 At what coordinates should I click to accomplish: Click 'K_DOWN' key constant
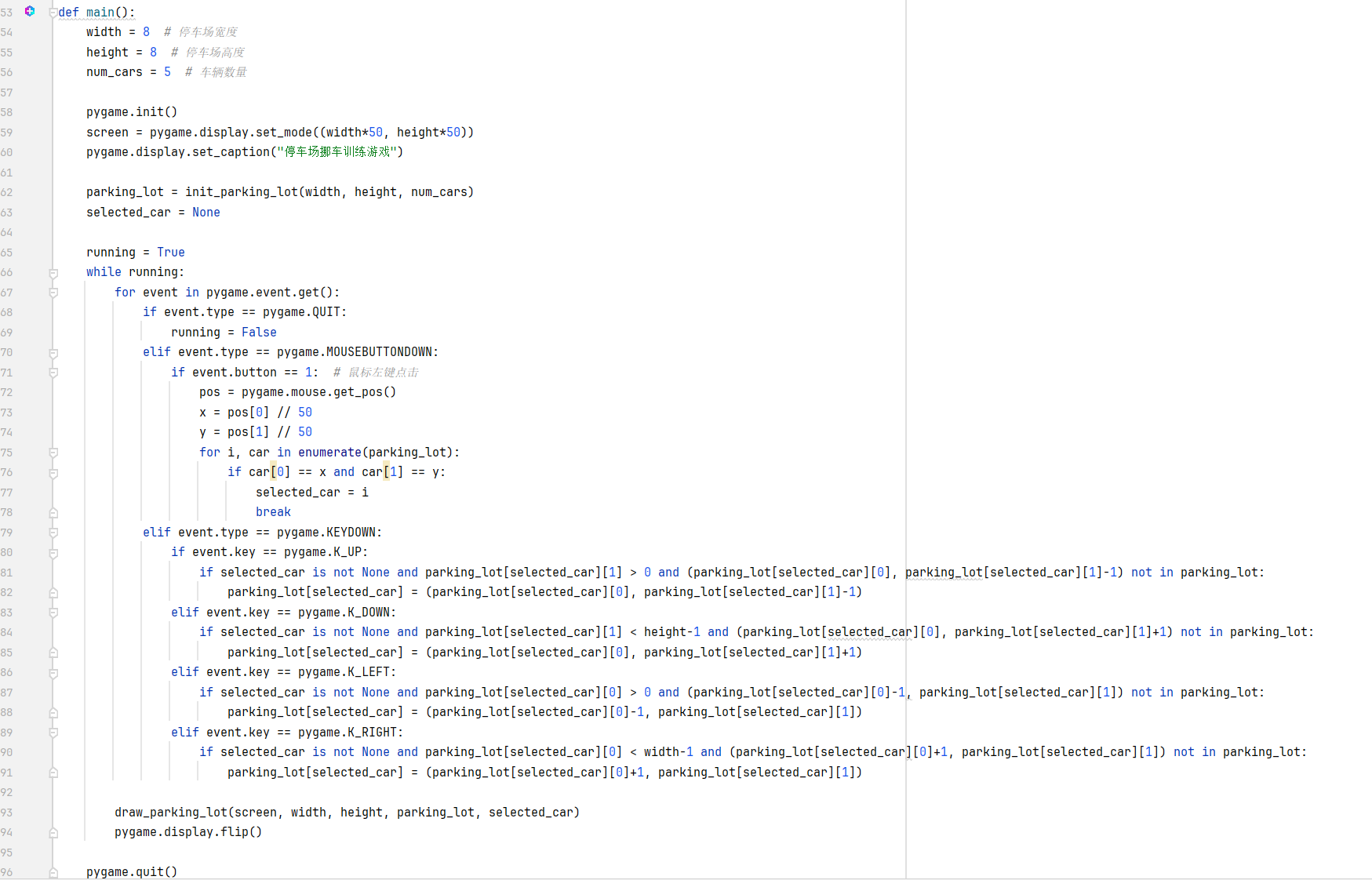point(369,613)
